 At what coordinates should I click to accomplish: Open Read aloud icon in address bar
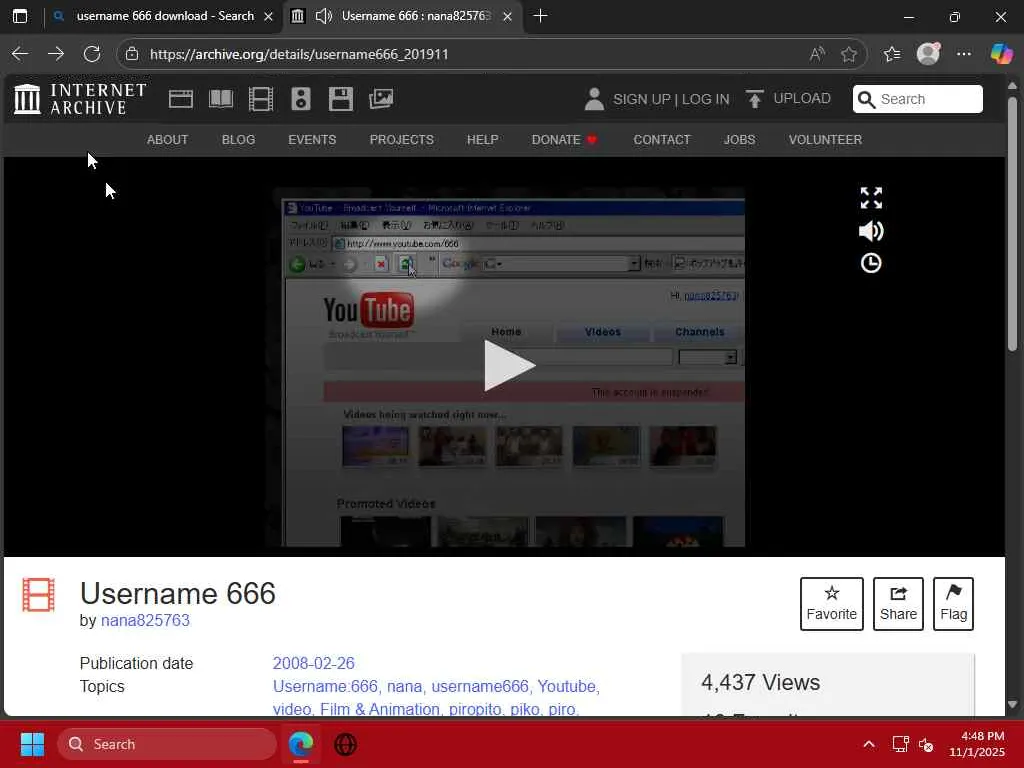click(817, 54)
